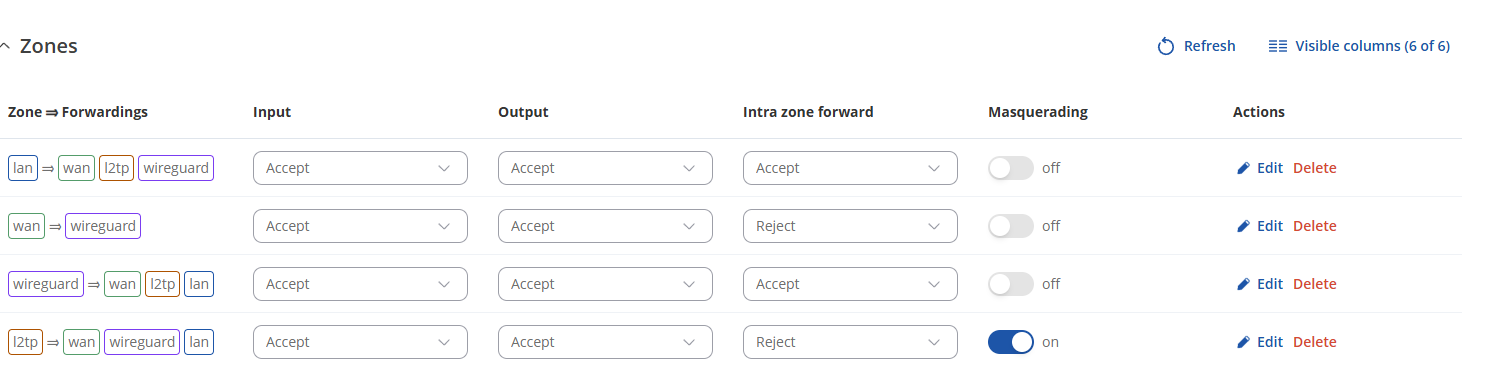Collapse the Zones section chevron
This screenshot has width=1491, height=373.
point(6,47)
